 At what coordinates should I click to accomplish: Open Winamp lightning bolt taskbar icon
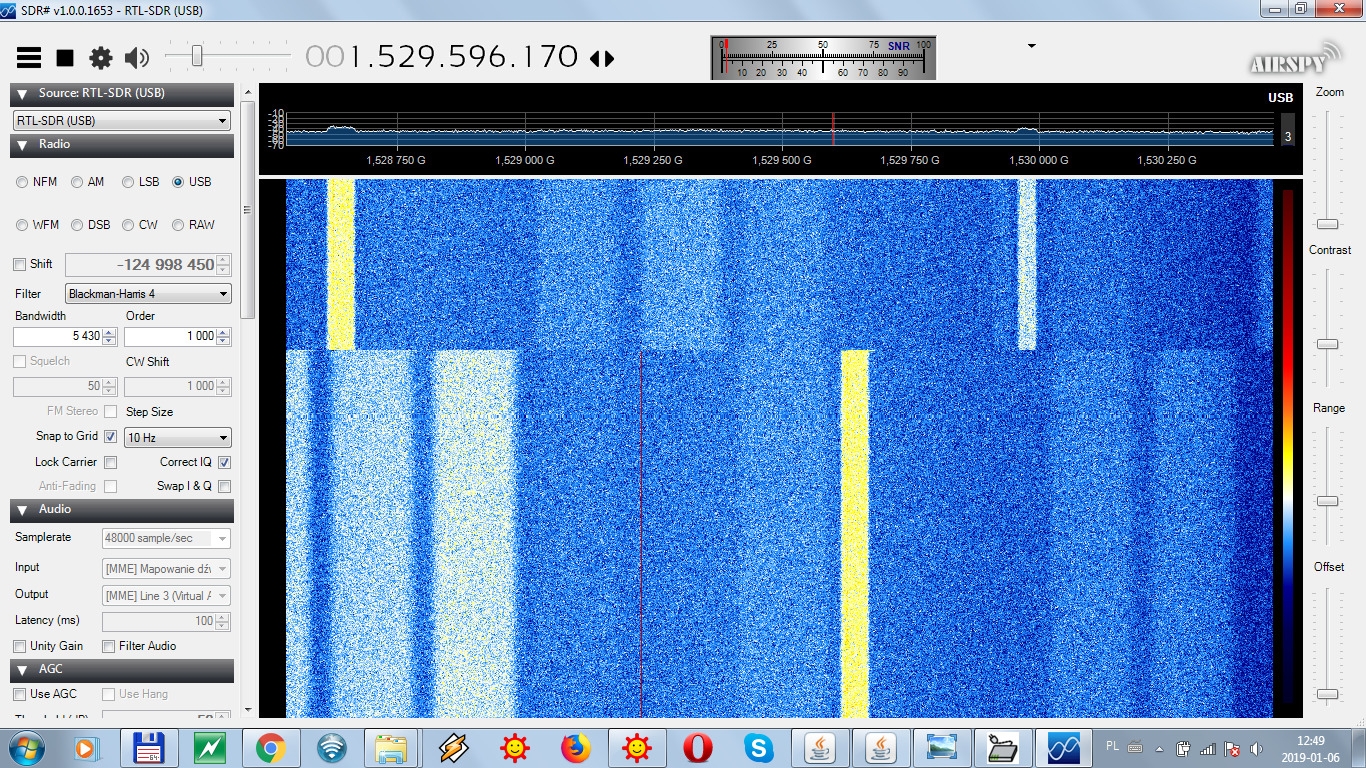[453, 747]
